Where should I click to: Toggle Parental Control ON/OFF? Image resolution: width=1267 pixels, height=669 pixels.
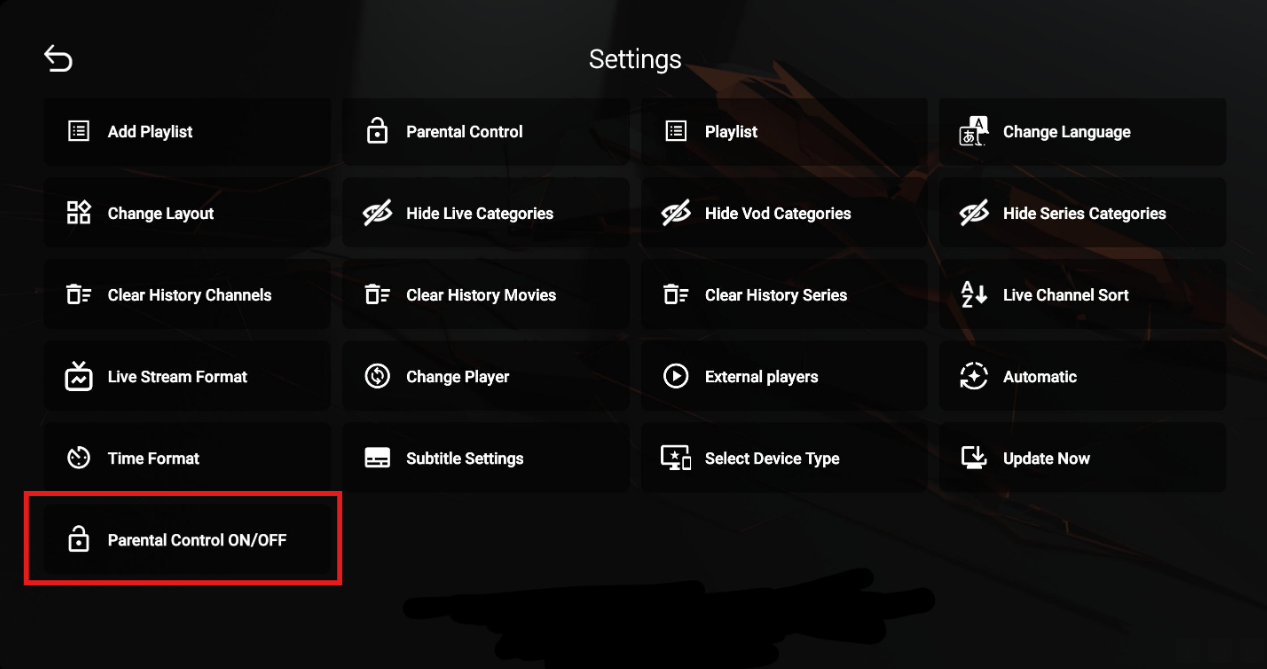186,540
